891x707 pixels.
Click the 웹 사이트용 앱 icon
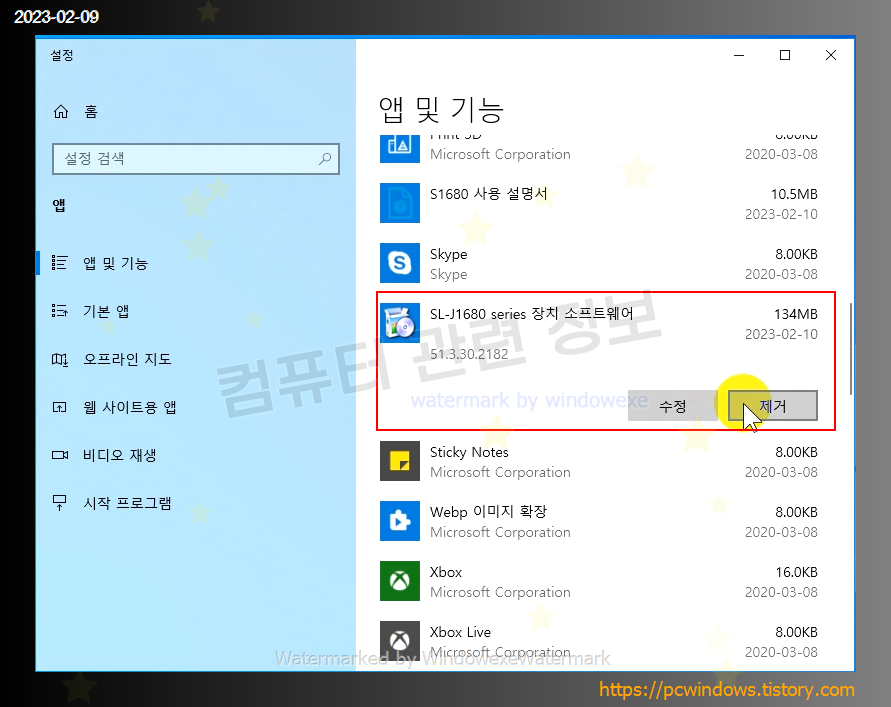click(60, 407)
